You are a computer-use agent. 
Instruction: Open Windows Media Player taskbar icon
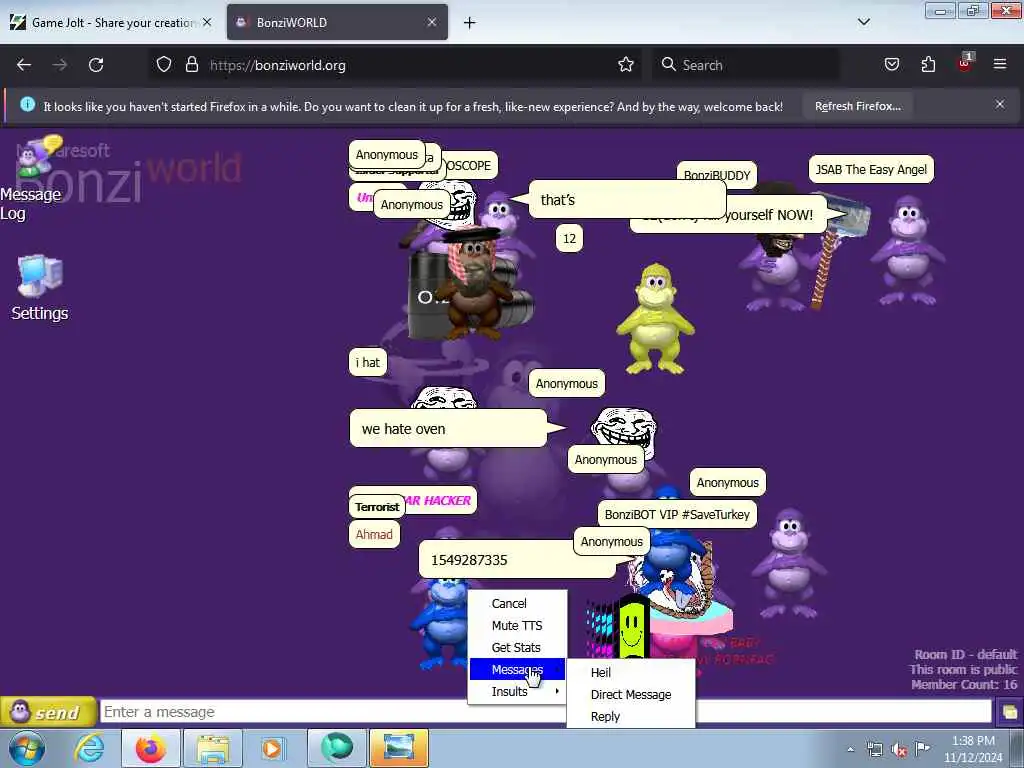272,748
